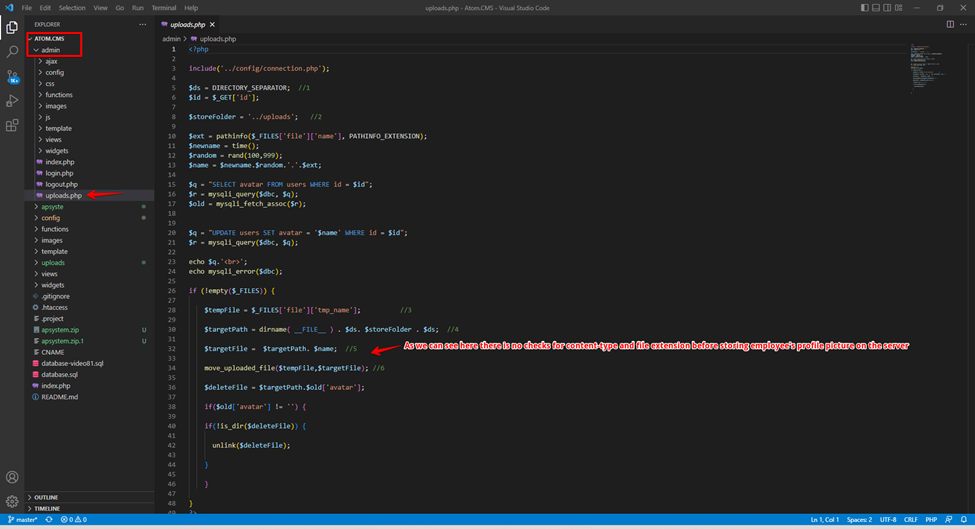
Task: Open database.sql file
Action: point(89,374)
